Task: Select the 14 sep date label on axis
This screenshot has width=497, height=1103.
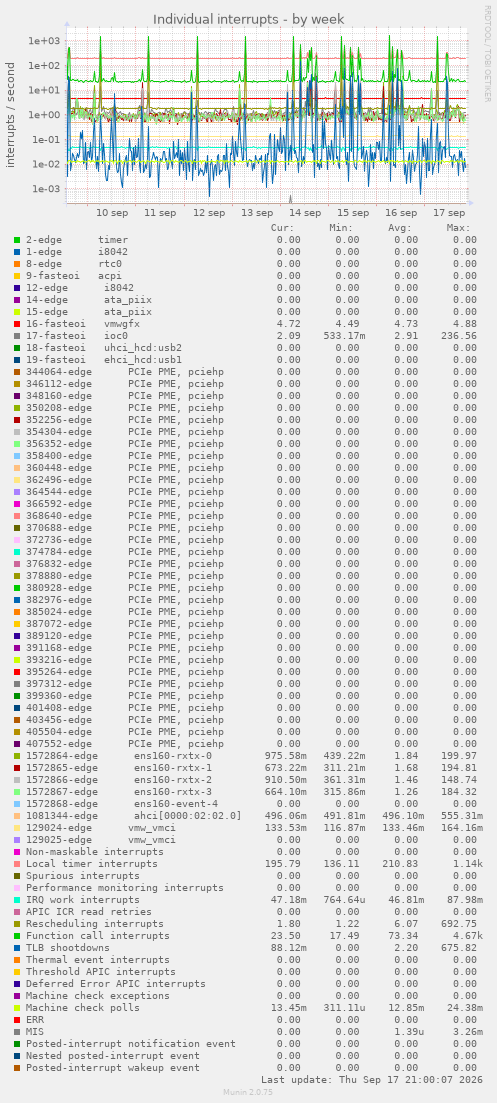Action: coord(304,212)
